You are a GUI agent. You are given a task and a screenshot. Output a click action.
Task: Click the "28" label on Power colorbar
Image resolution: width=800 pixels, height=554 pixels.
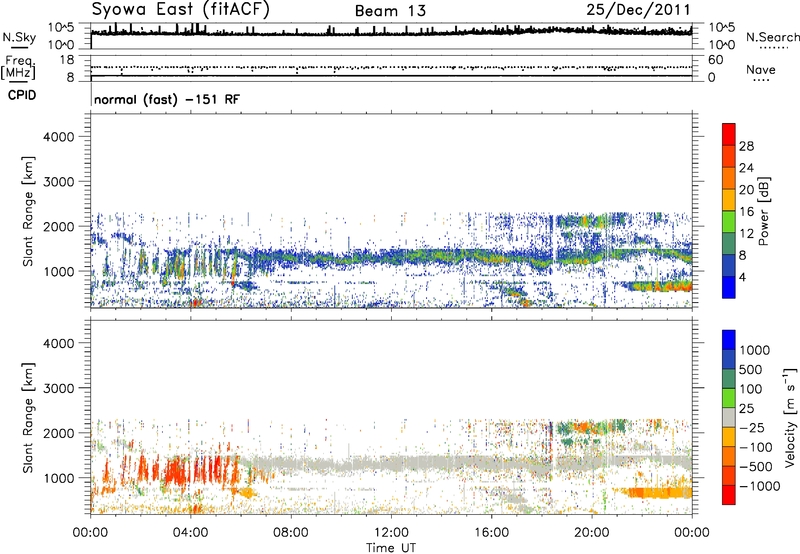(746, 146)
